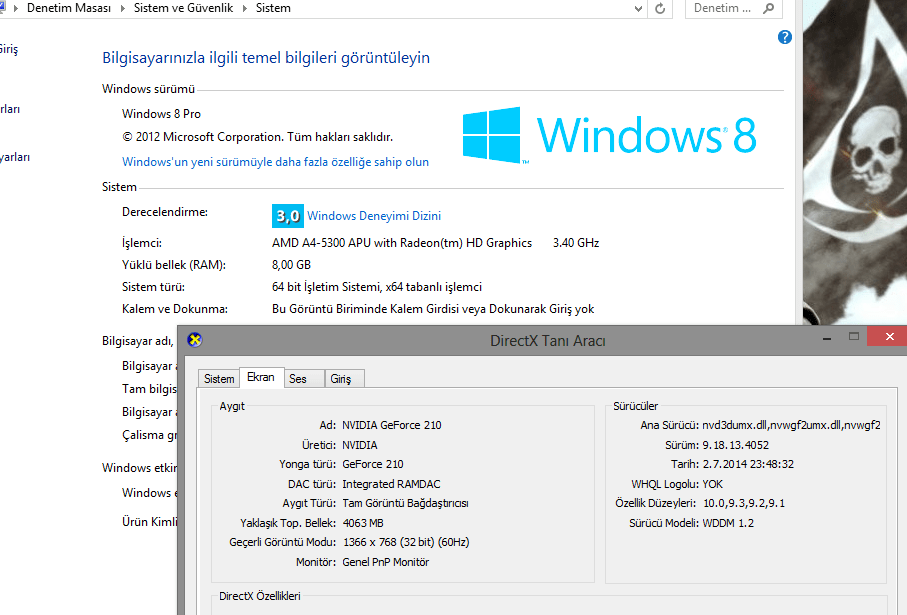The width and height of the screenshot is (907, 615).
Task: Click the Windows'un yeni sürümüyle link
Action: (275, 162)
